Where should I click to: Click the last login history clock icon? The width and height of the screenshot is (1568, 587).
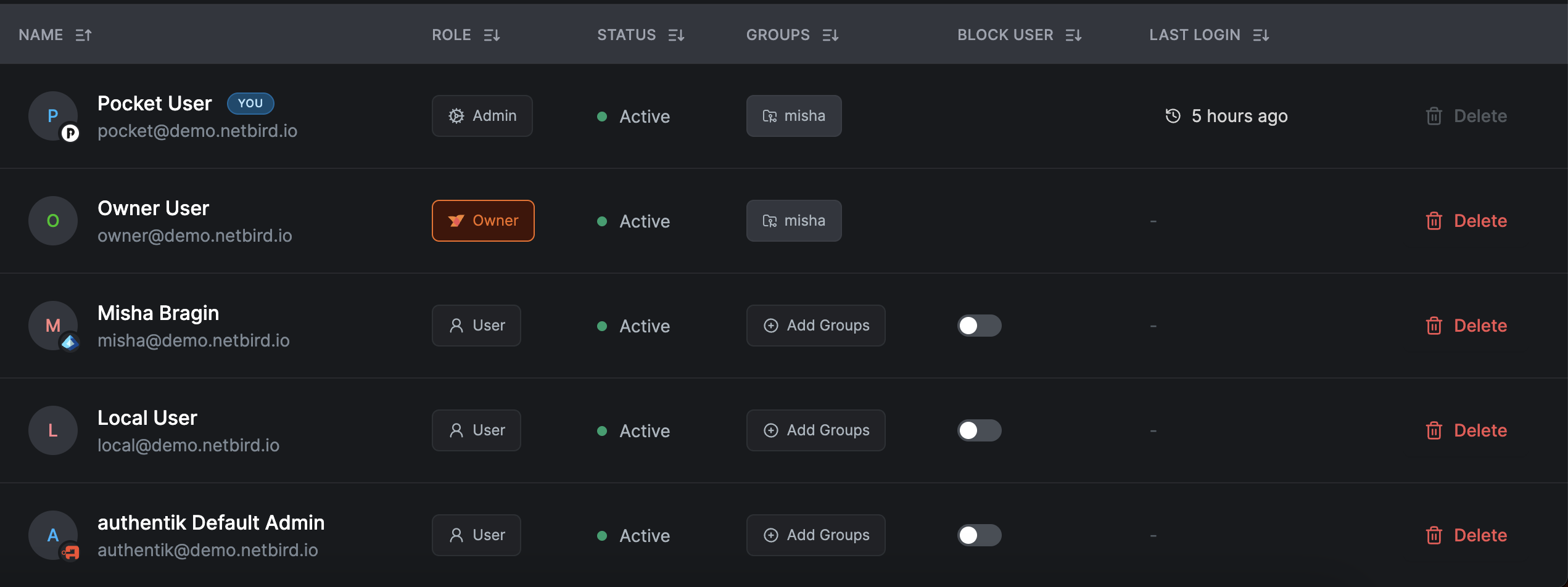point(1172,115)
